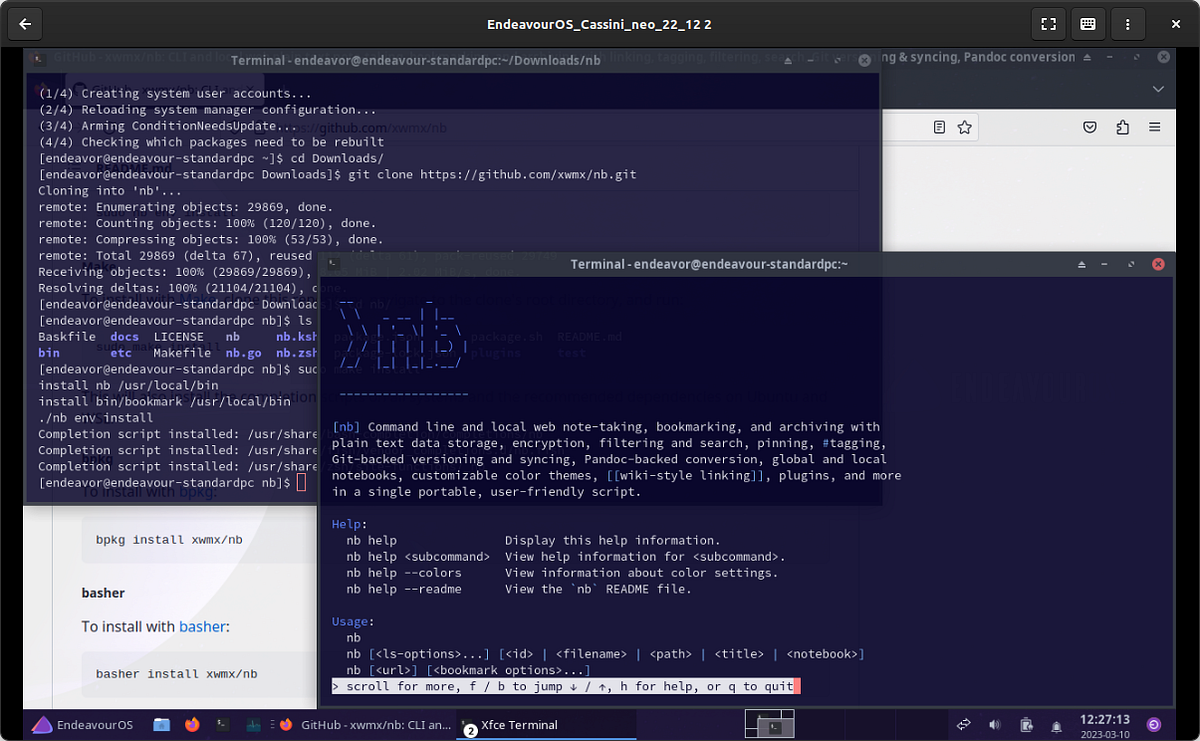Image resolution: width=1200 pixels, height=741 pixels.
Task: Click the notification bell in the system tray
Action: pos(1057,725)
